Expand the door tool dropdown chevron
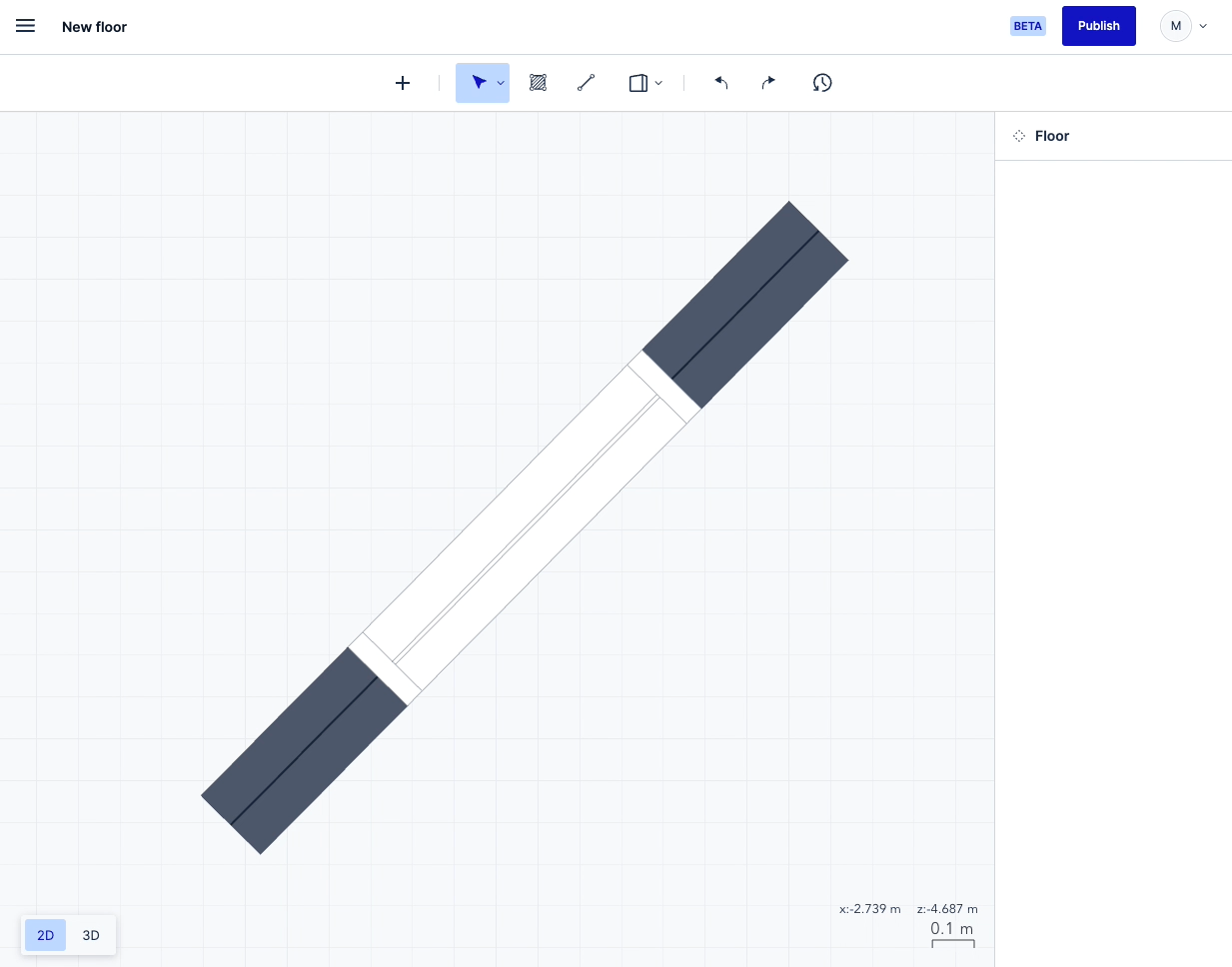This screenshot has height=967, width=1232. click(658, 84)
